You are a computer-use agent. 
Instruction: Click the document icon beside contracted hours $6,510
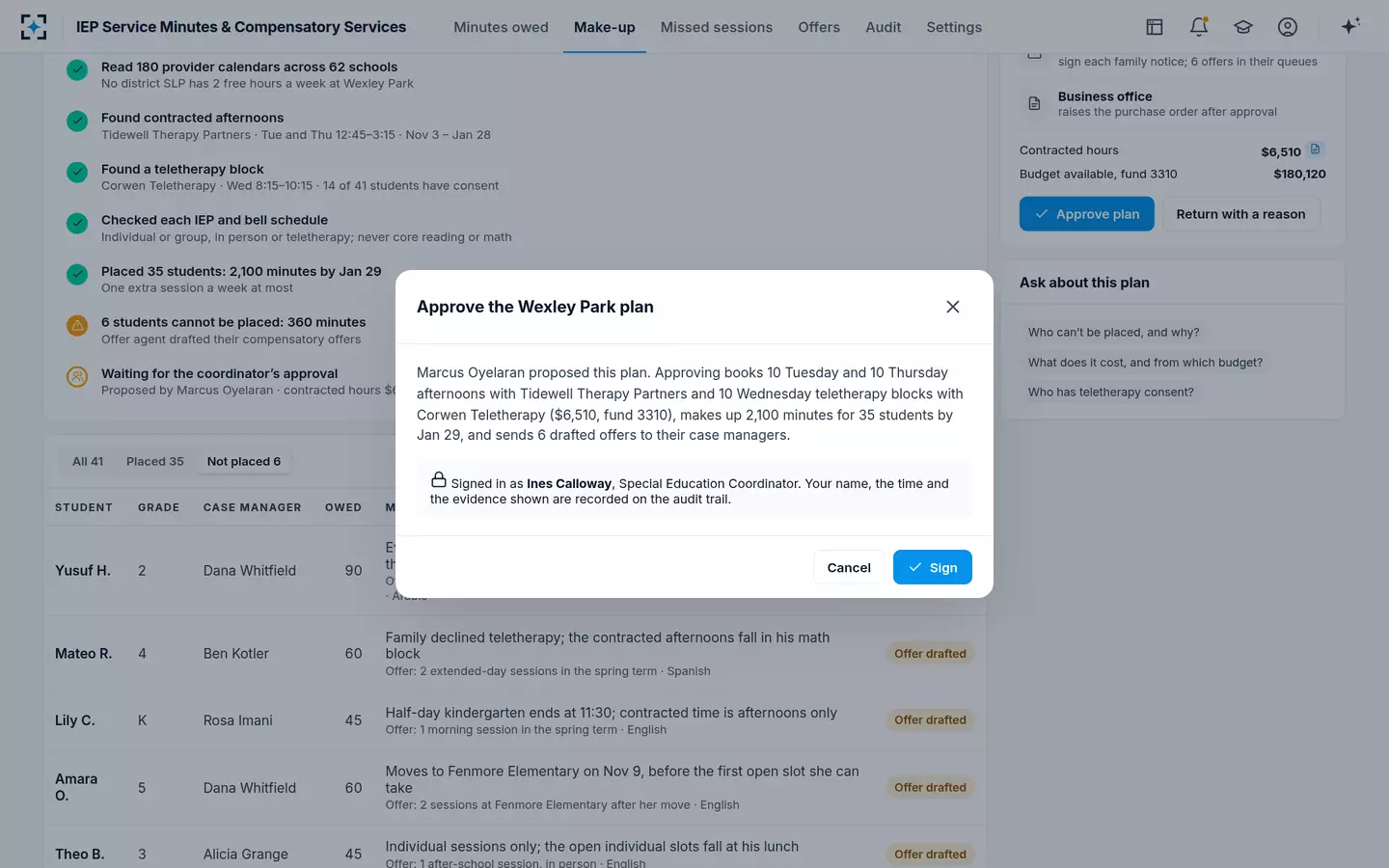pos(1315,149)
